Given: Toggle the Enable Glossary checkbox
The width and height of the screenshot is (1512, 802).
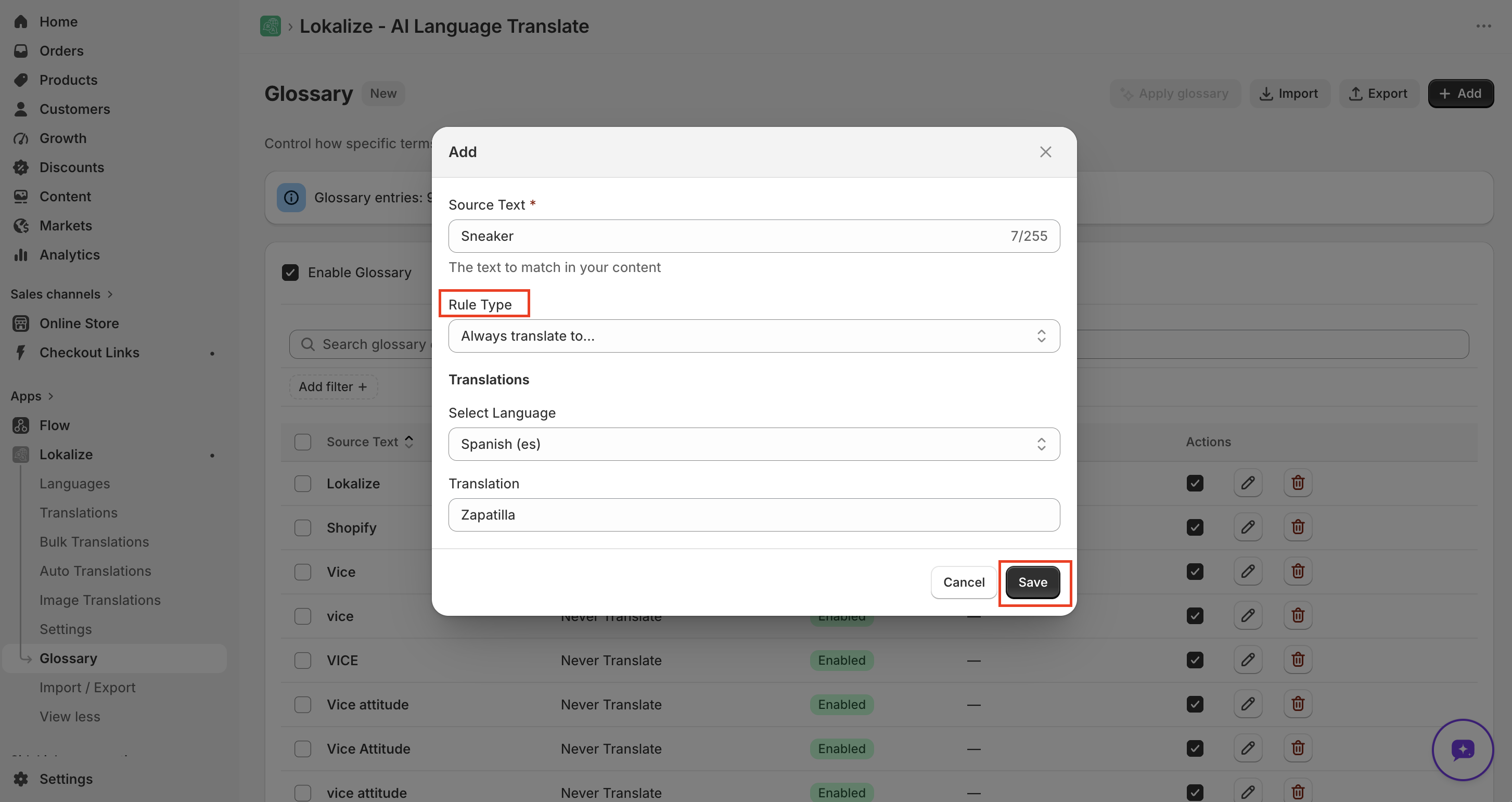Looking at the screenshot, I should [x=290, y=272].
